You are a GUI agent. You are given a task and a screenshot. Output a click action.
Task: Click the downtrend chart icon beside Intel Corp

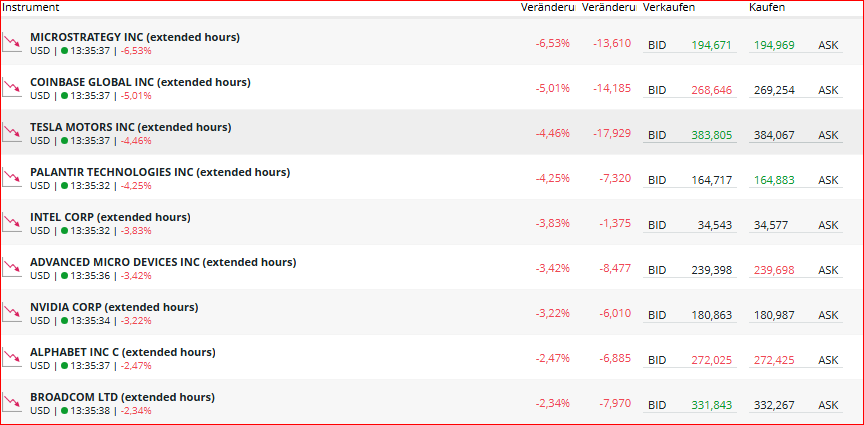[x=12, y=223]
